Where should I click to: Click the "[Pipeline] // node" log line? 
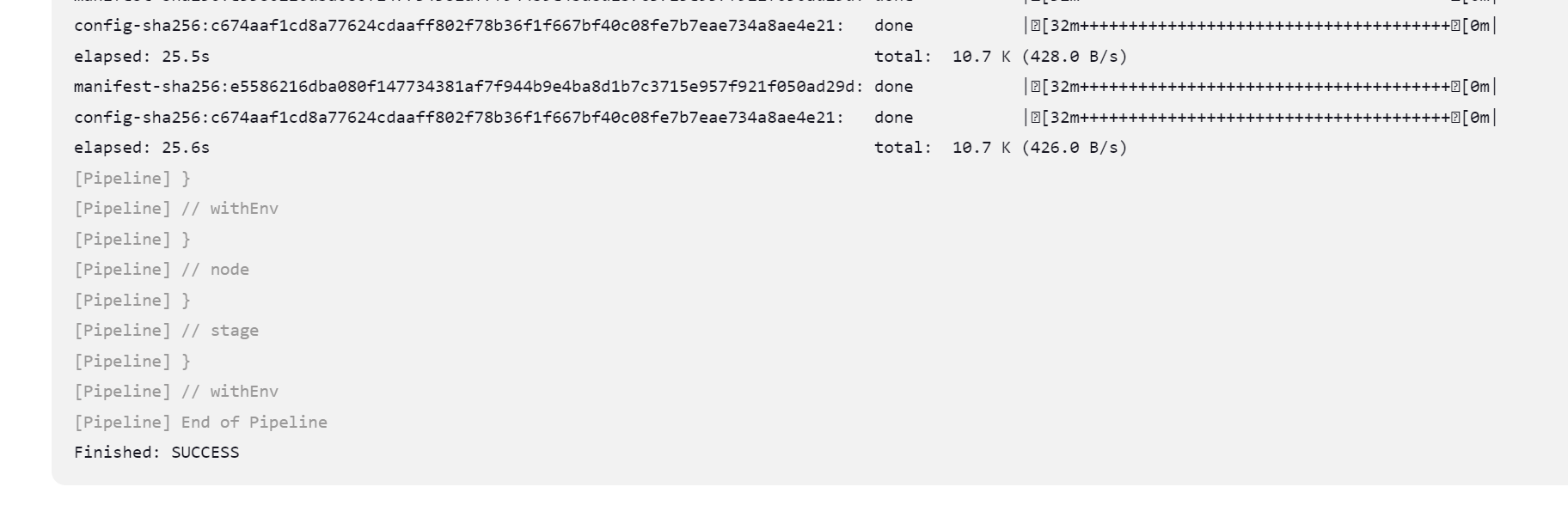click(x=162, y=270)
